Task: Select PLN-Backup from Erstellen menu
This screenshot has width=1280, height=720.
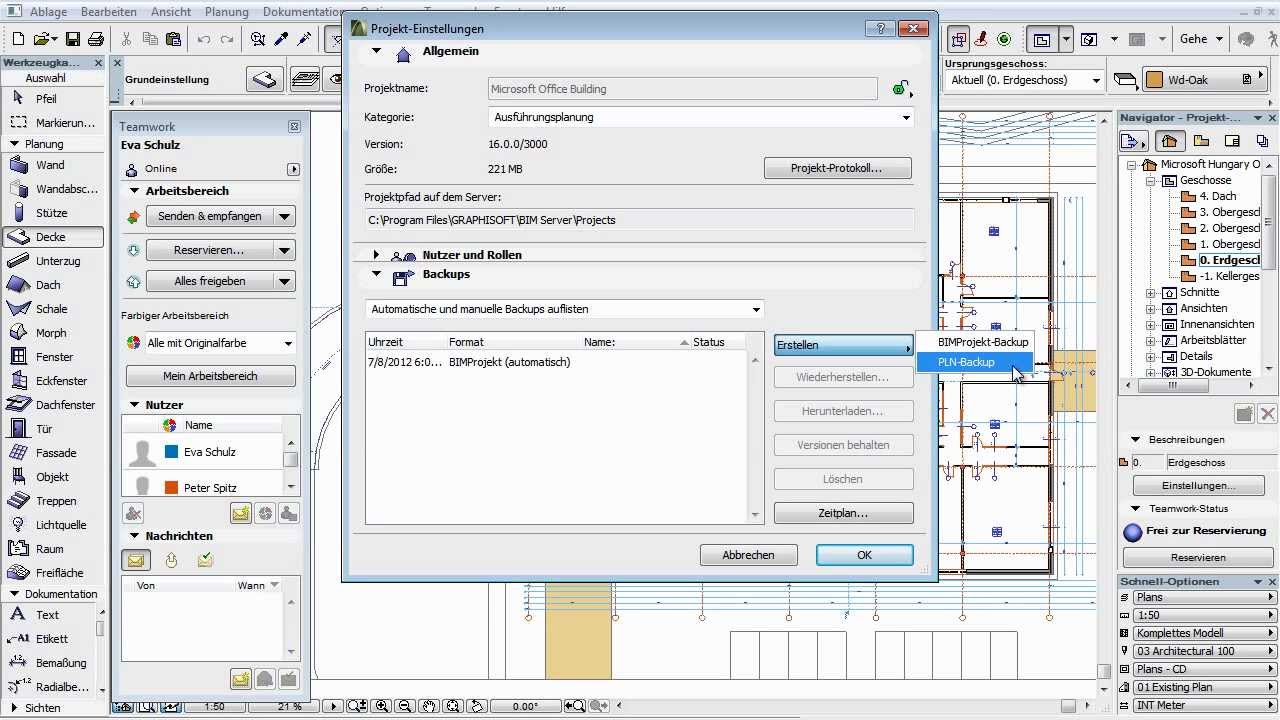Action: [x=974, y=362]
